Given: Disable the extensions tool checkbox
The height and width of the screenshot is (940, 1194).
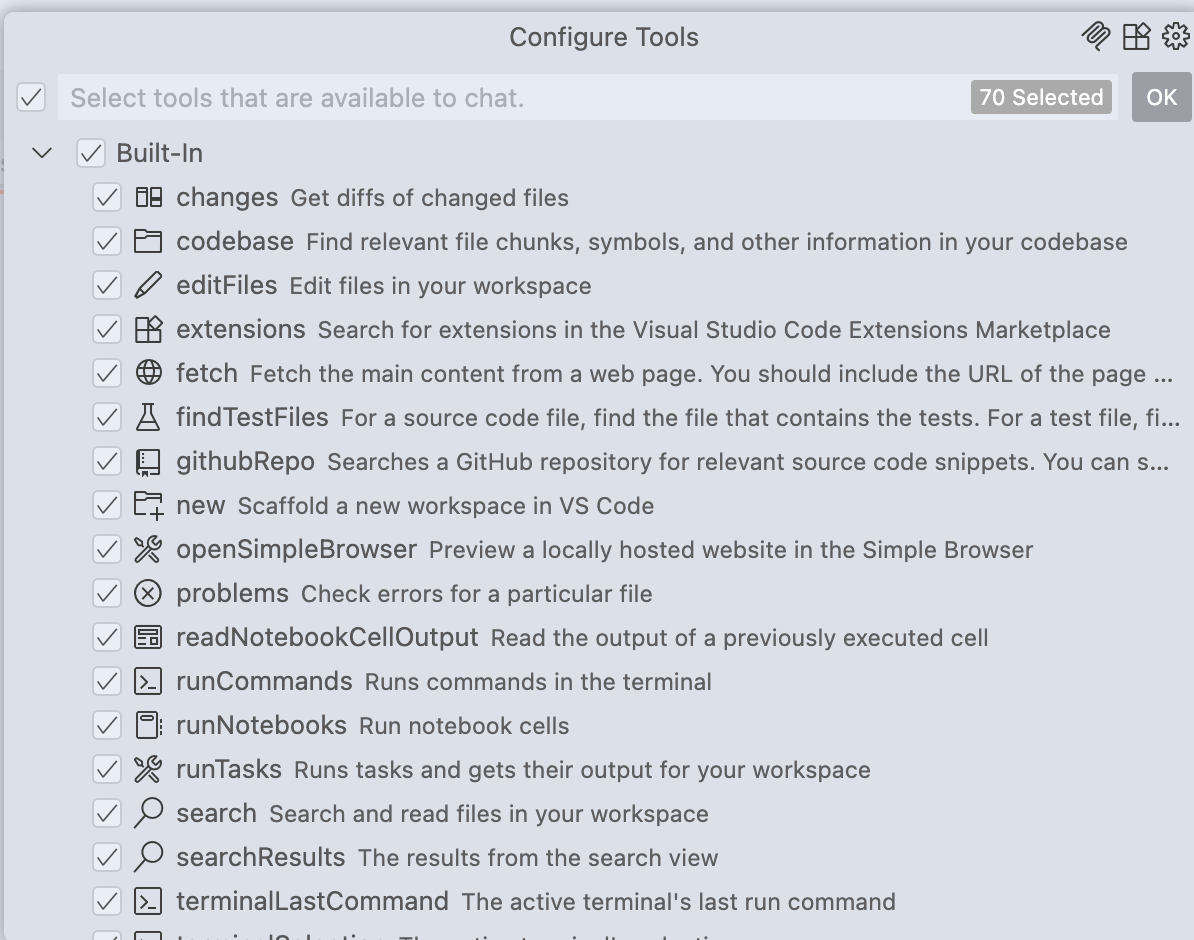Looking at the screenshot, I should pos(107,330).
